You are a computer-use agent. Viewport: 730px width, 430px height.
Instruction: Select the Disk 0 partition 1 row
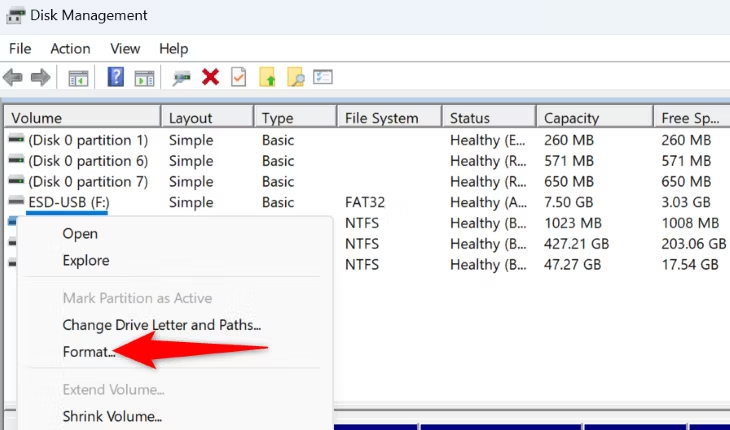point(365,140)
